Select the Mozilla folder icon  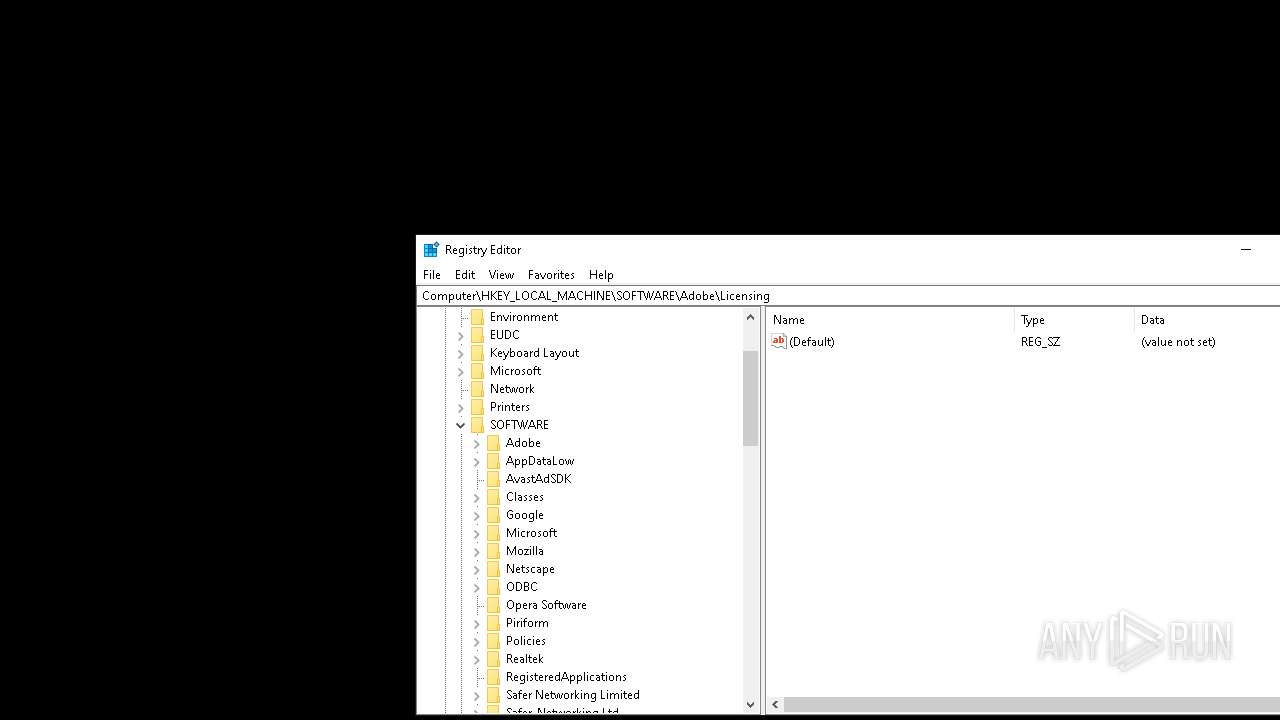pyautogui.click(x=493, y=551)
